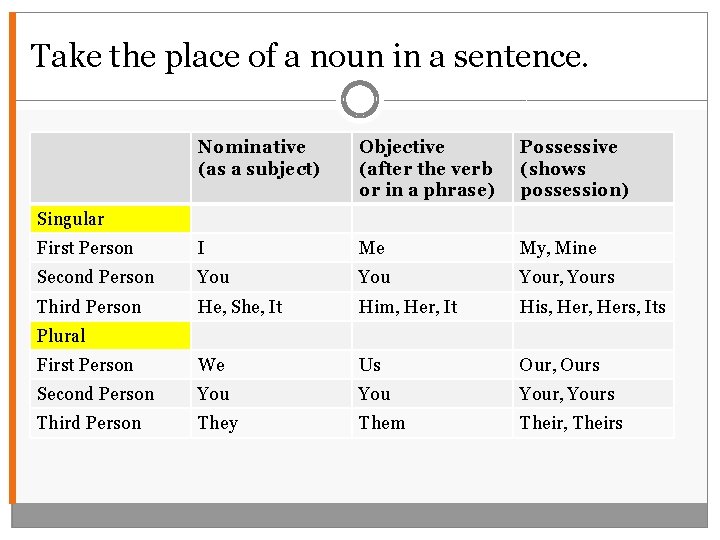Select the Objective column header
This screenshot has height=540, width=720.
pyautogui.click(x=433, y=168)
